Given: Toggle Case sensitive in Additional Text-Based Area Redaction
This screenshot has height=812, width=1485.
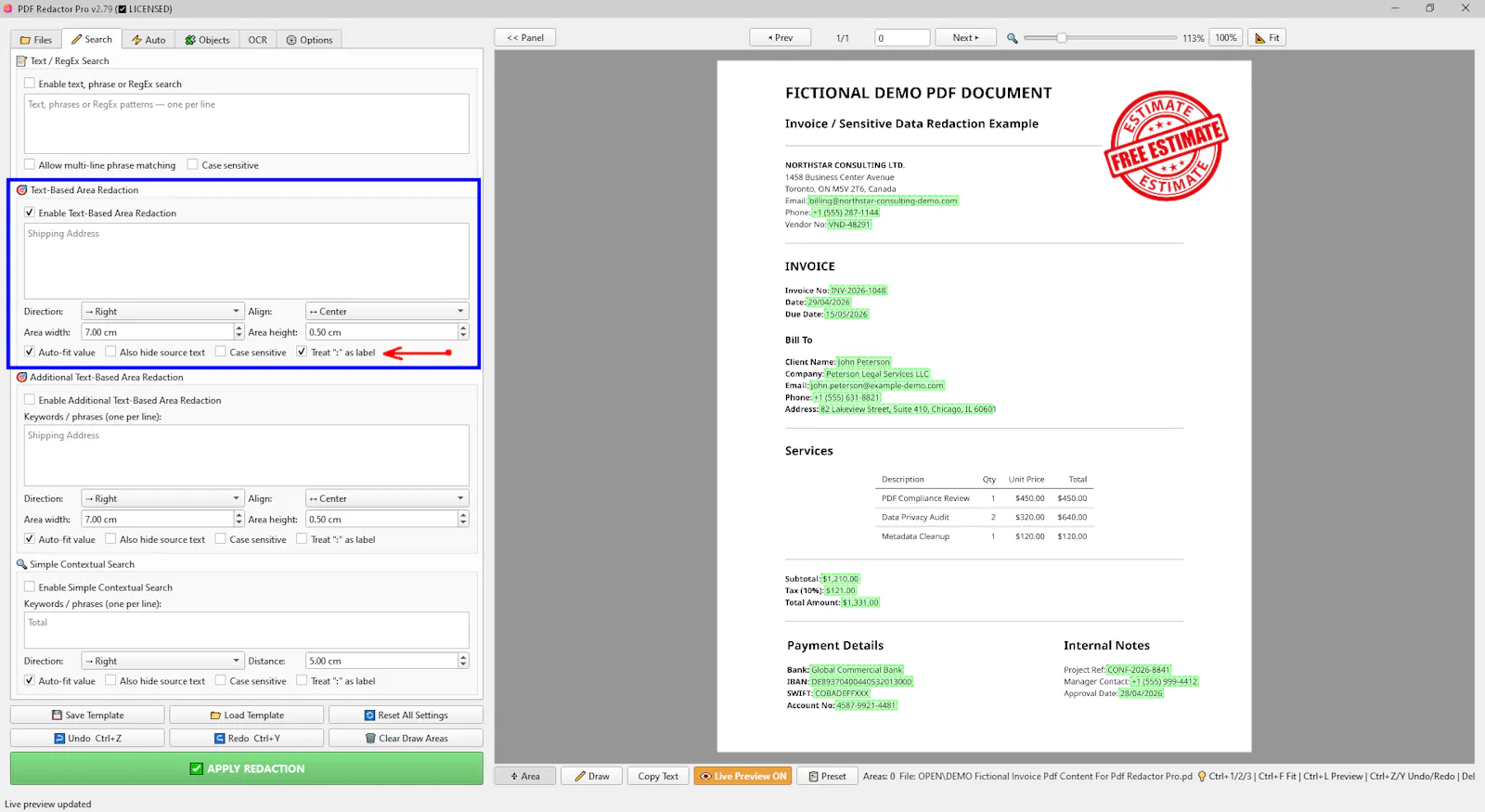Looking at the screenshot, I should 221,538.
